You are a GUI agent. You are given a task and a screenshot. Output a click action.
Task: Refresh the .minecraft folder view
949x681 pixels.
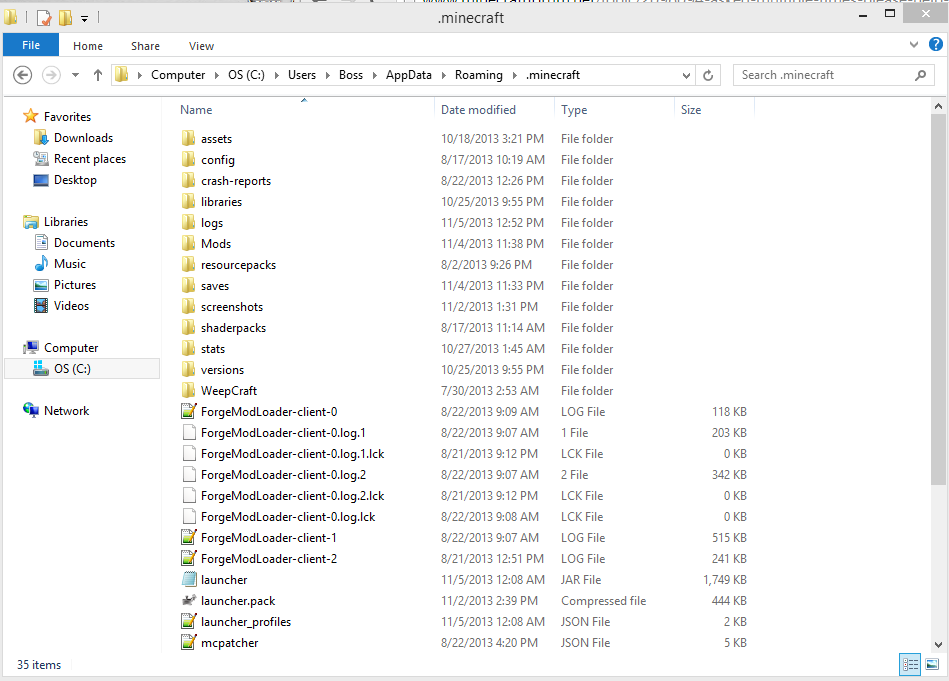[x=708, y=75]
